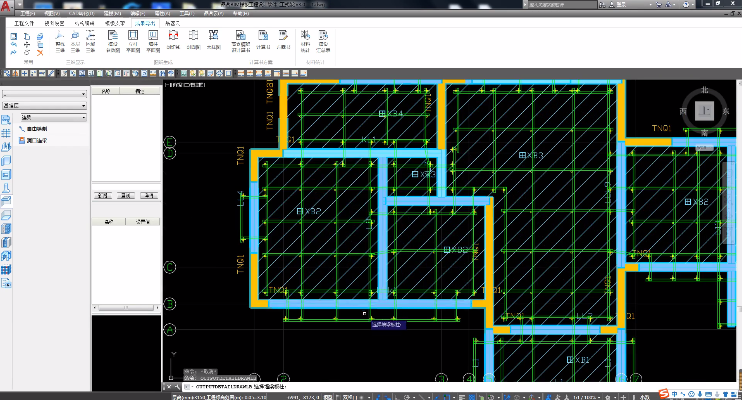Close the command line using its x button
This screenshot has width=742, height=400.
168,387
